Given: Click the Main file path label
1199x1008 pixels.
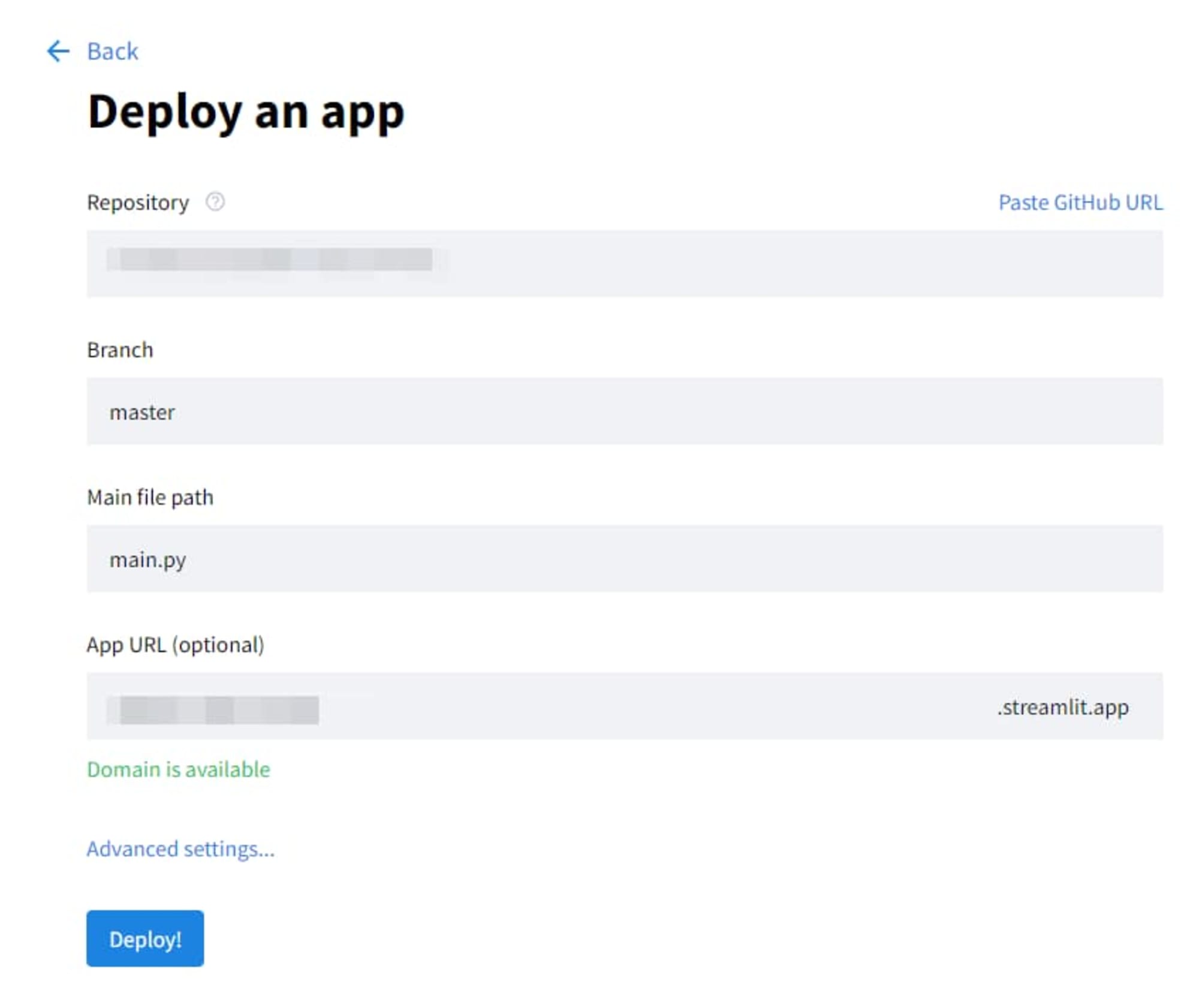Looking at the screenshot, I should coord(150,497).
